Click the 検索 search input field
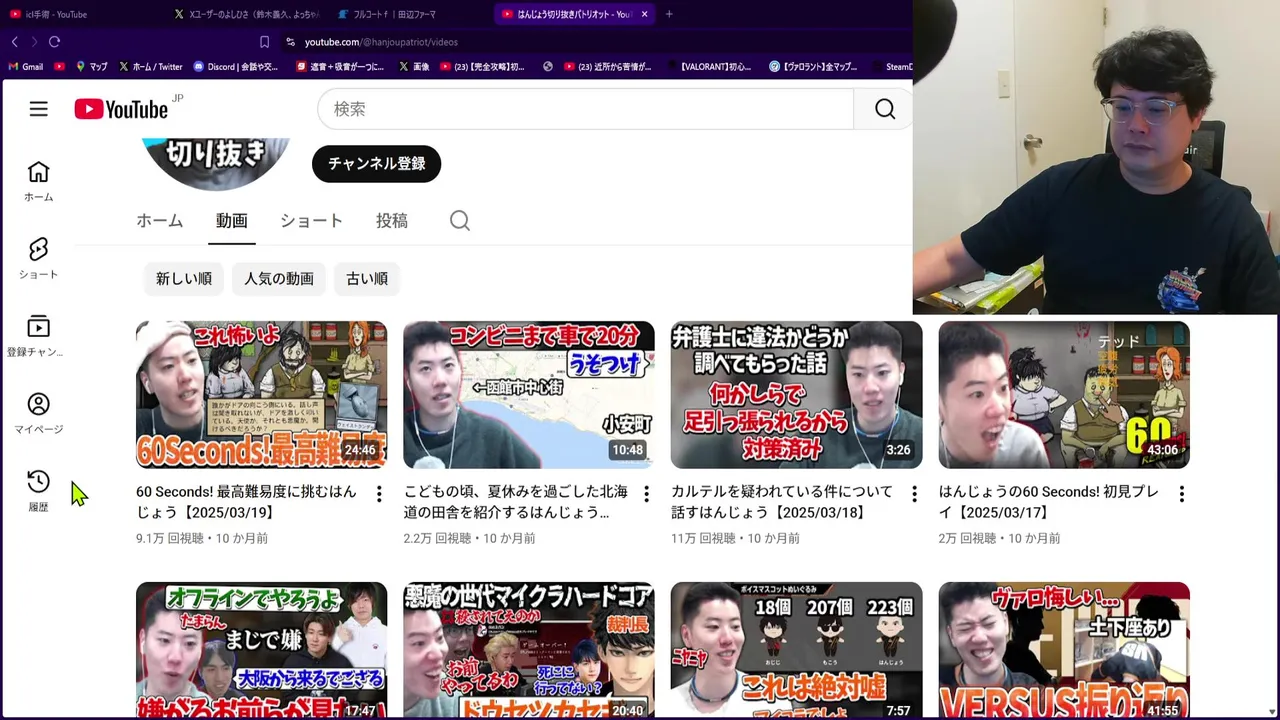Screen dimensions: 1280x720 coord(586,109)
